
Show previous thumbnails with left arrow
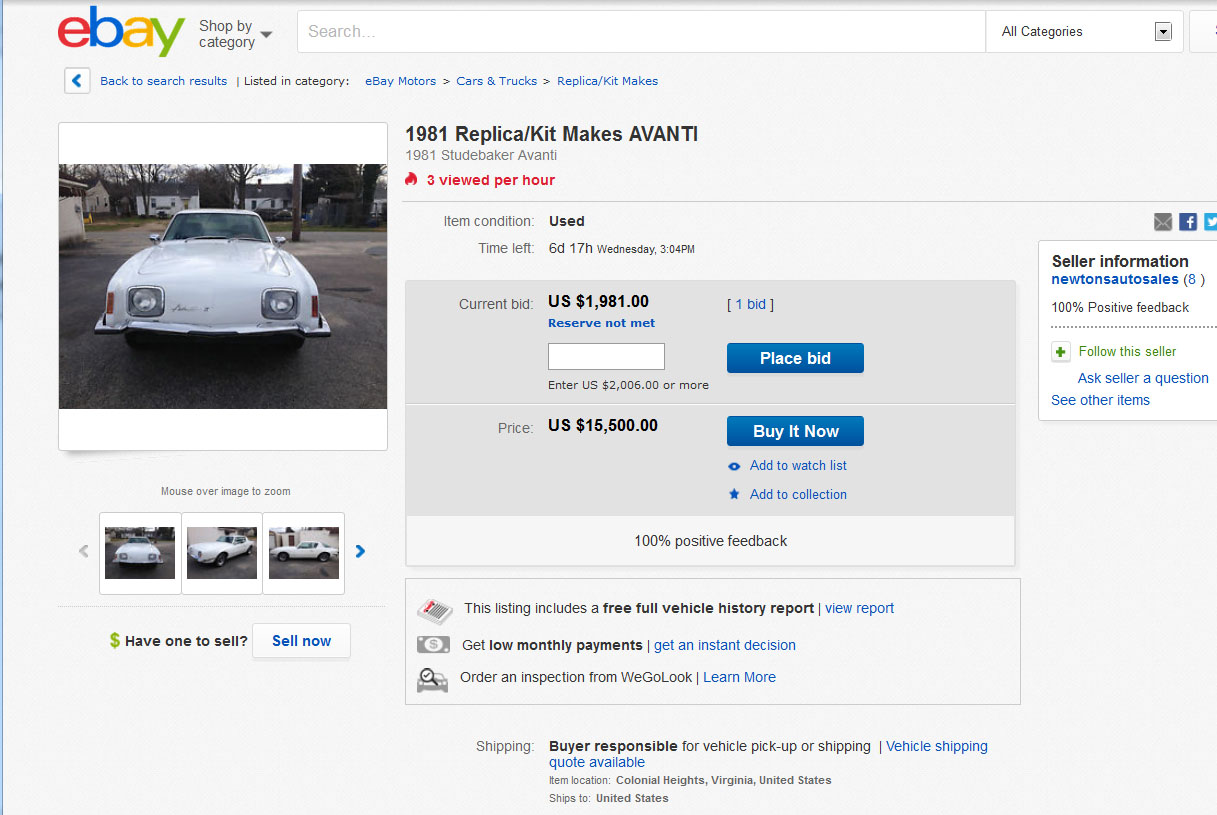pyautogui.click(x=84, y=551)
